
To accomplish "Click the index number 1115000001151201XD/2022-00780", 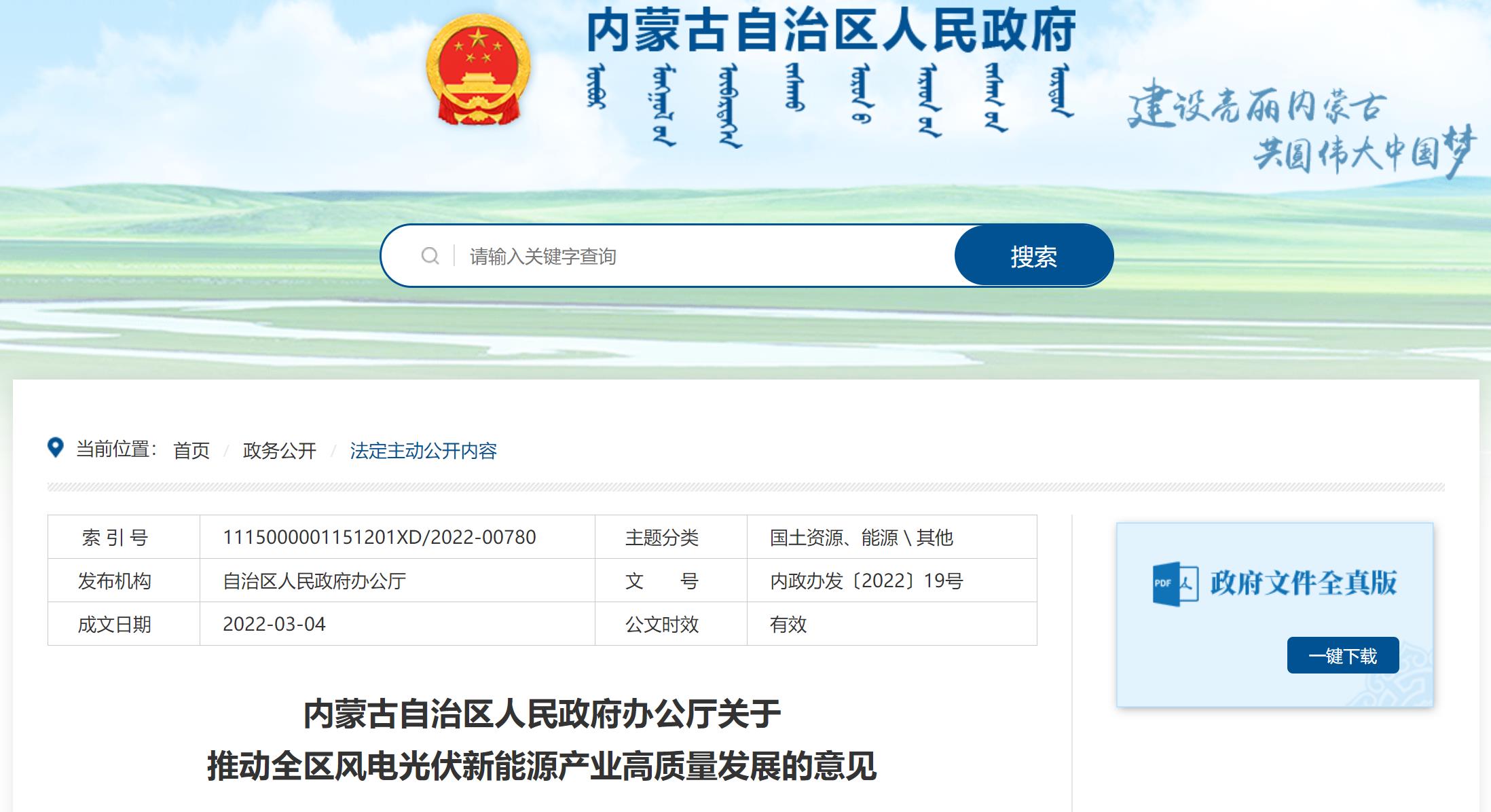I will click(379, 538).
